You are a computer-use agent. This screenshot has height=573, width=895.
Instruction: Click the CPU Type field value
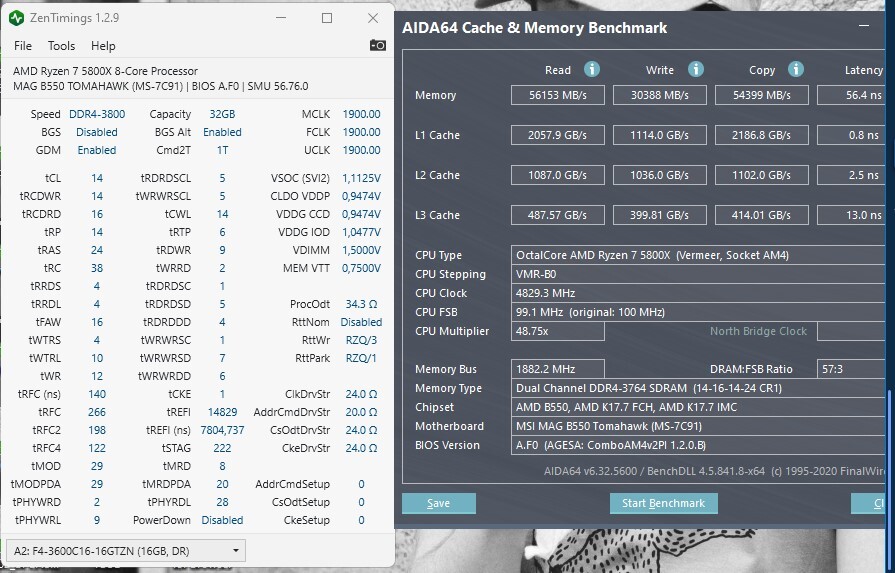[x=698, y=255]
